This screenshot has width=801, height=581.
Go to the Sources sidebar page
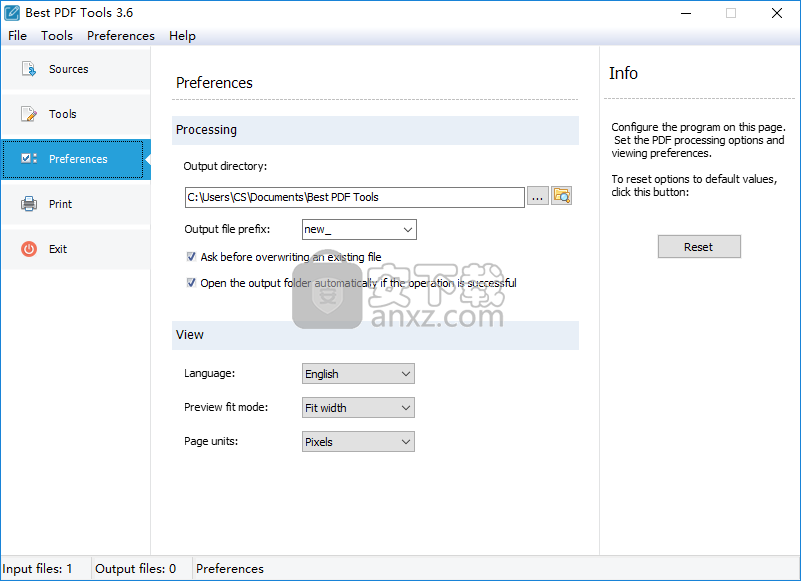(76, 69)
